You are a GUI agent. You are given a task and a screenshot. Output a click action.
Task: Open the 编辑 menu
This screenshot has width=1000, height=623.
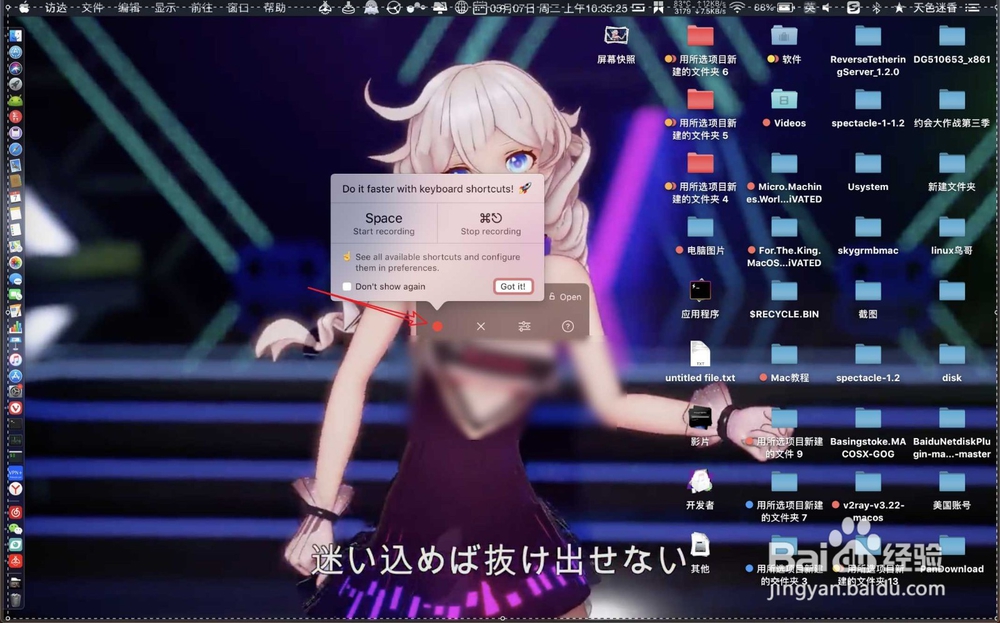(x=129, y=8)
